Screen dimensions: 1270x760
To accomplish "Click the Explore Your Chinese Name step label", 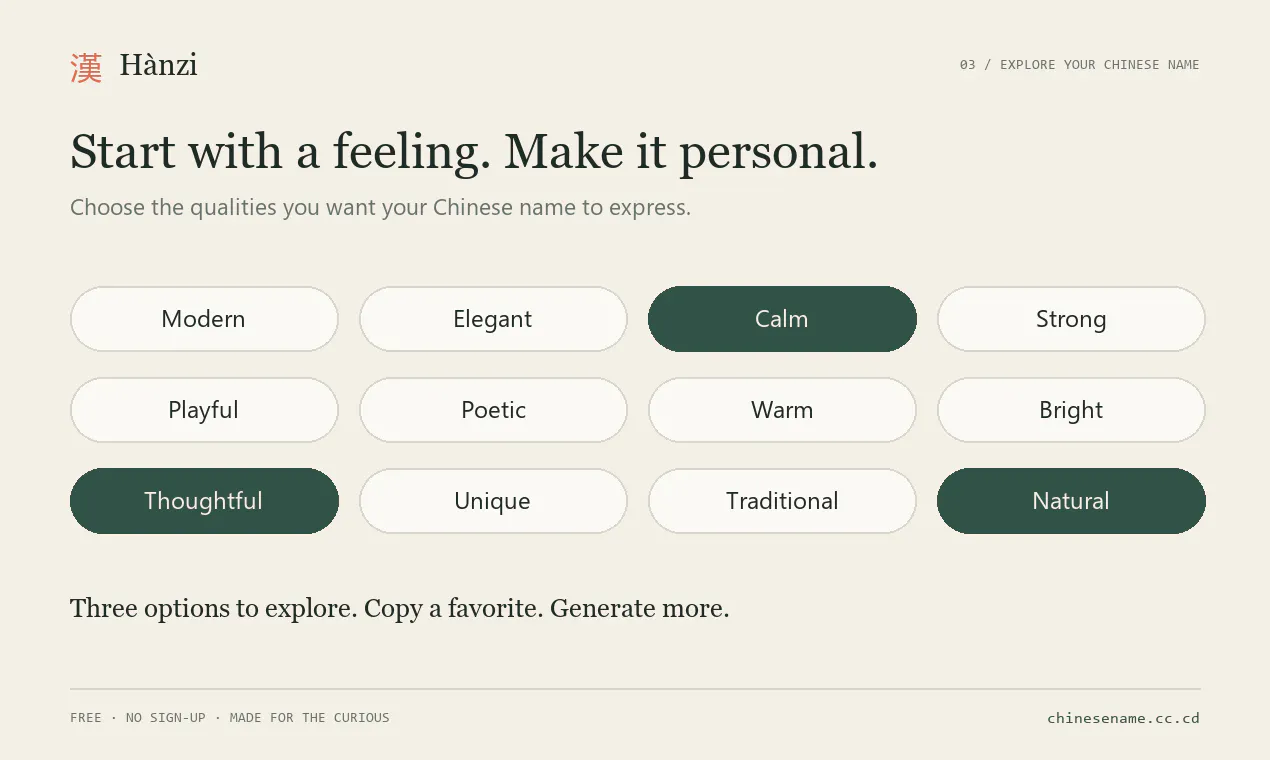I will [x=1079, y=65].
